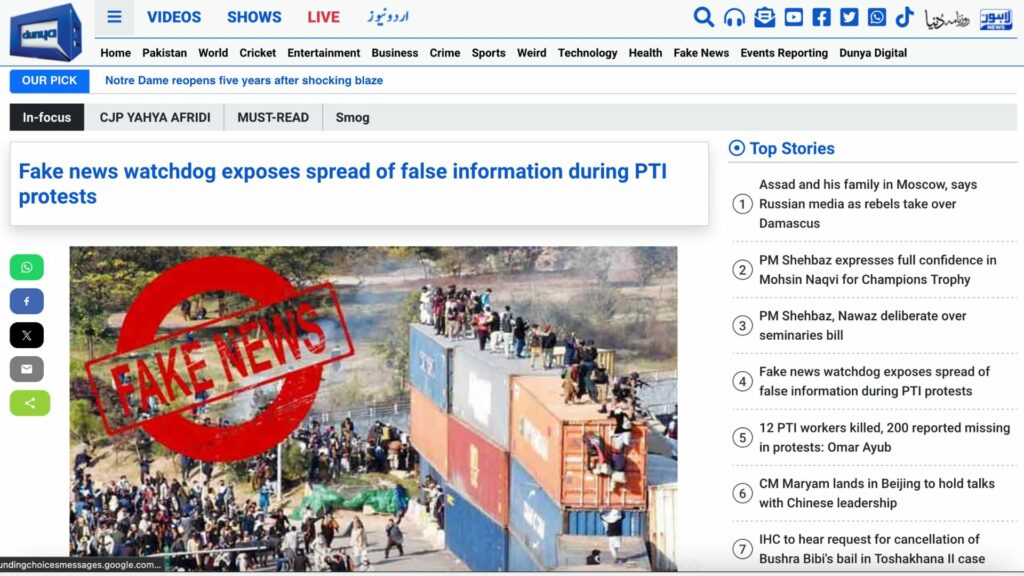Share article via green WhatsApp button

coord(27,267)
